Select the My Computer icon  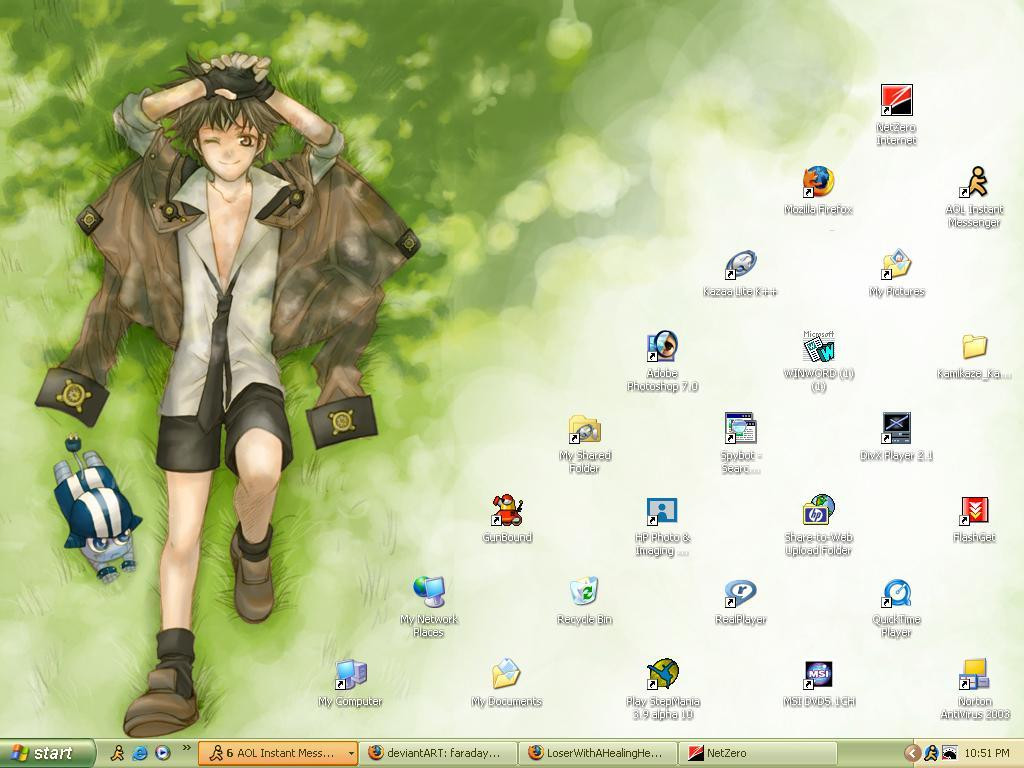pos(350,675)
